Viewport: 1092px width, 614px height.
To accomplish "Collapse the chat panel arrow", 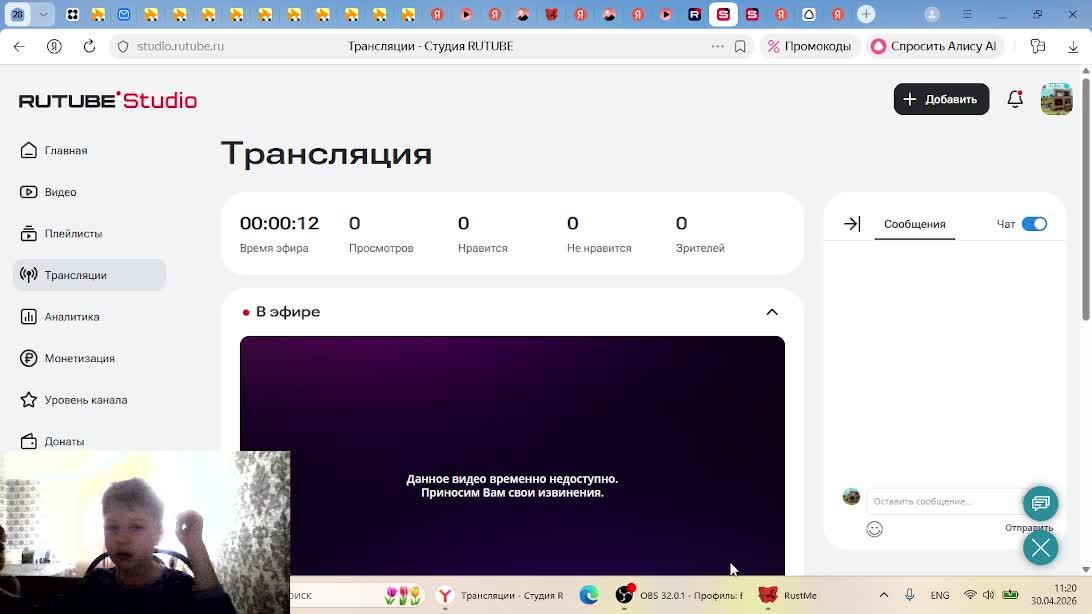I will (x=852, y=223).
